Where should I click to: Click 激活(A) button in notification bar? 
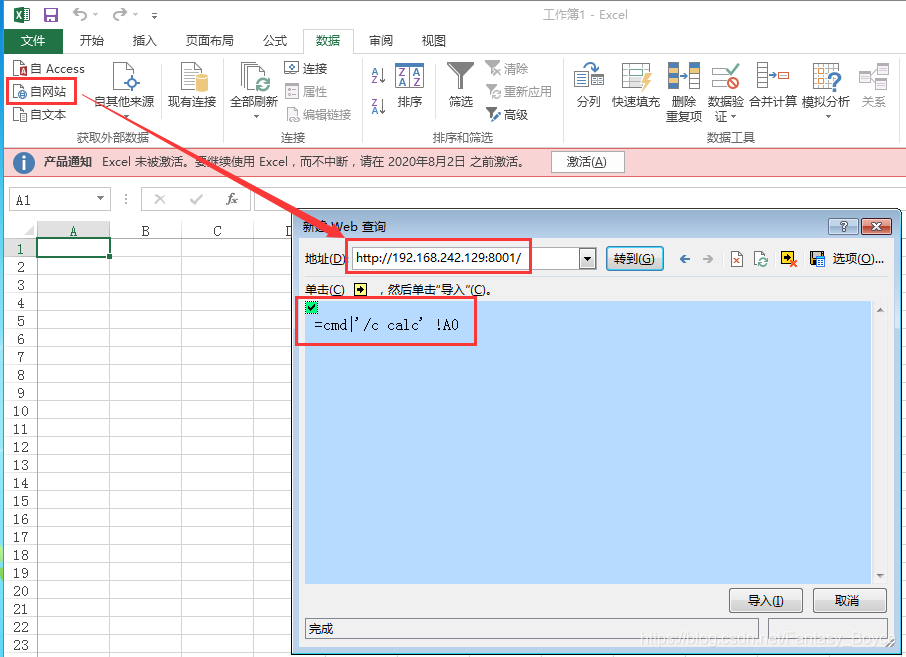[x=588, y=162]
